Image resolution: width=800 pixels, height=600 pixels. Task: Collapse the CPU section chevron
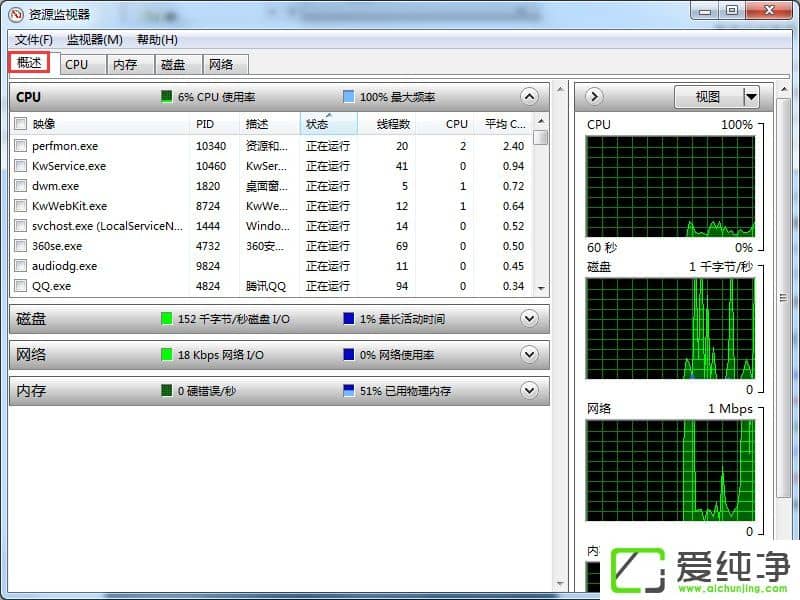[x=529, y=96]
